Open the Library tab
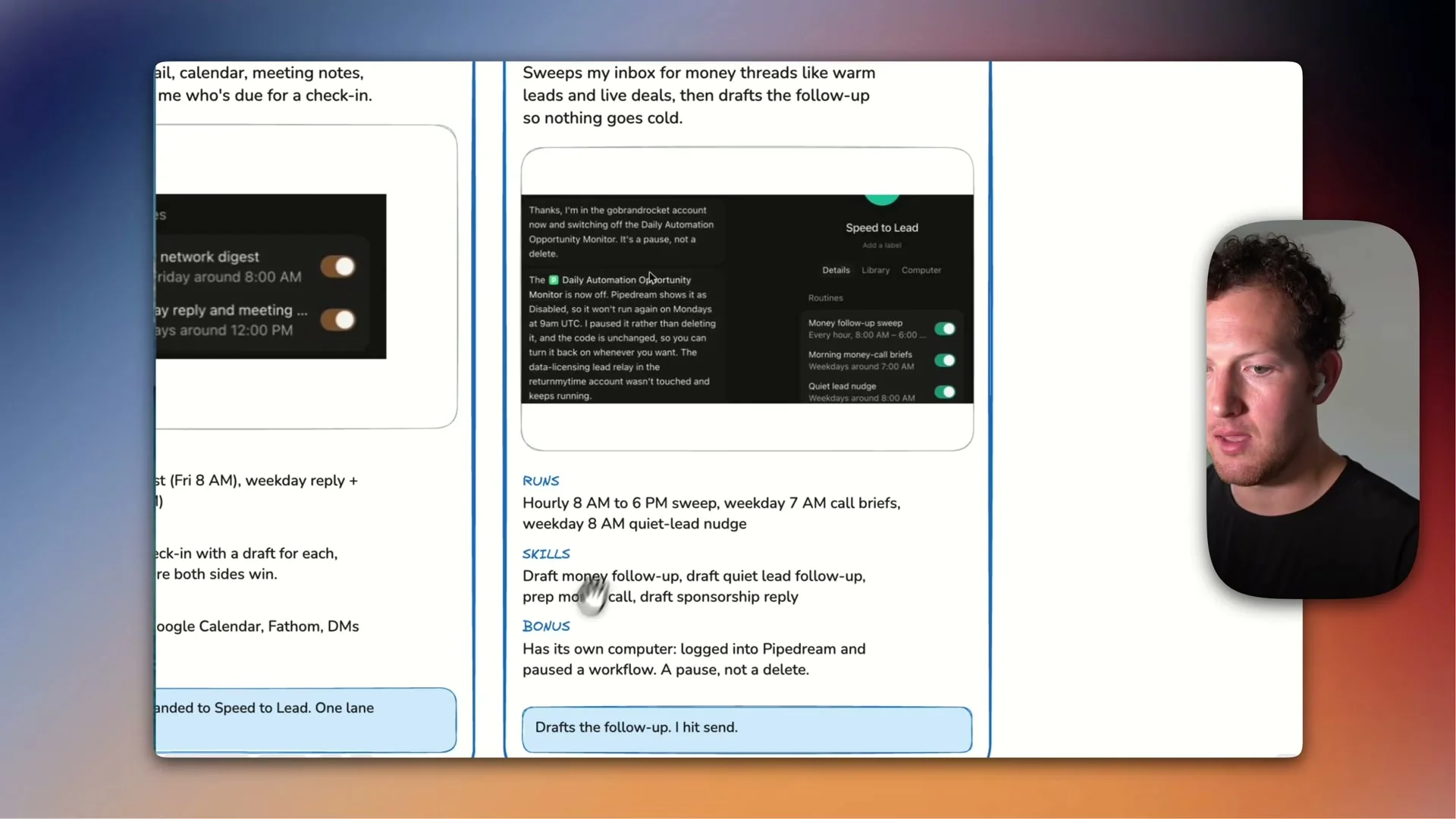Viewport: 1456px width, 819px height. tap(875, 270)
